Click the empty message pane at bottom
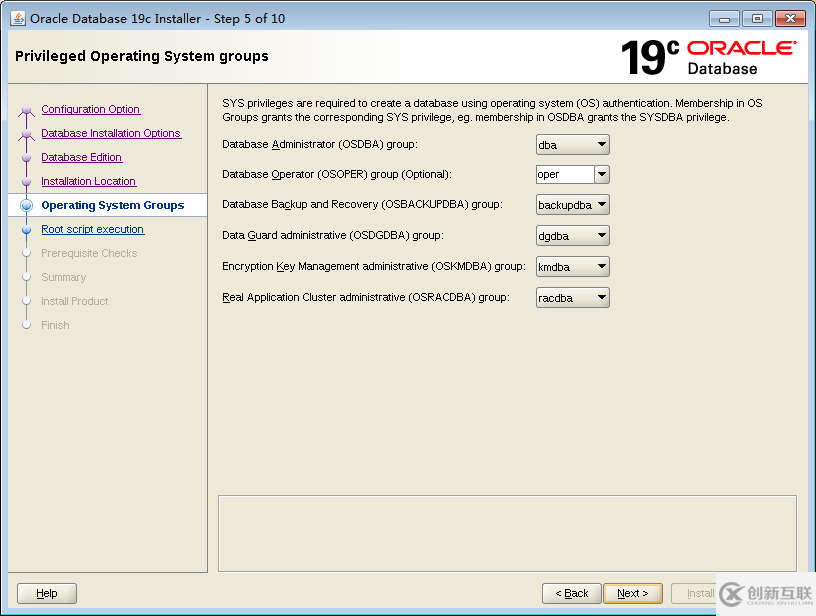The image size is (816, 616). 507,533
